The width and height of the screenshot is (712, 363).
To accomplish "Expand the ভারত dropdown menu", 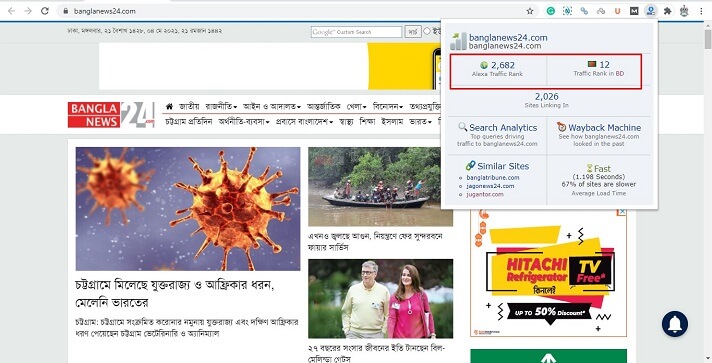I will click(420, 122).
